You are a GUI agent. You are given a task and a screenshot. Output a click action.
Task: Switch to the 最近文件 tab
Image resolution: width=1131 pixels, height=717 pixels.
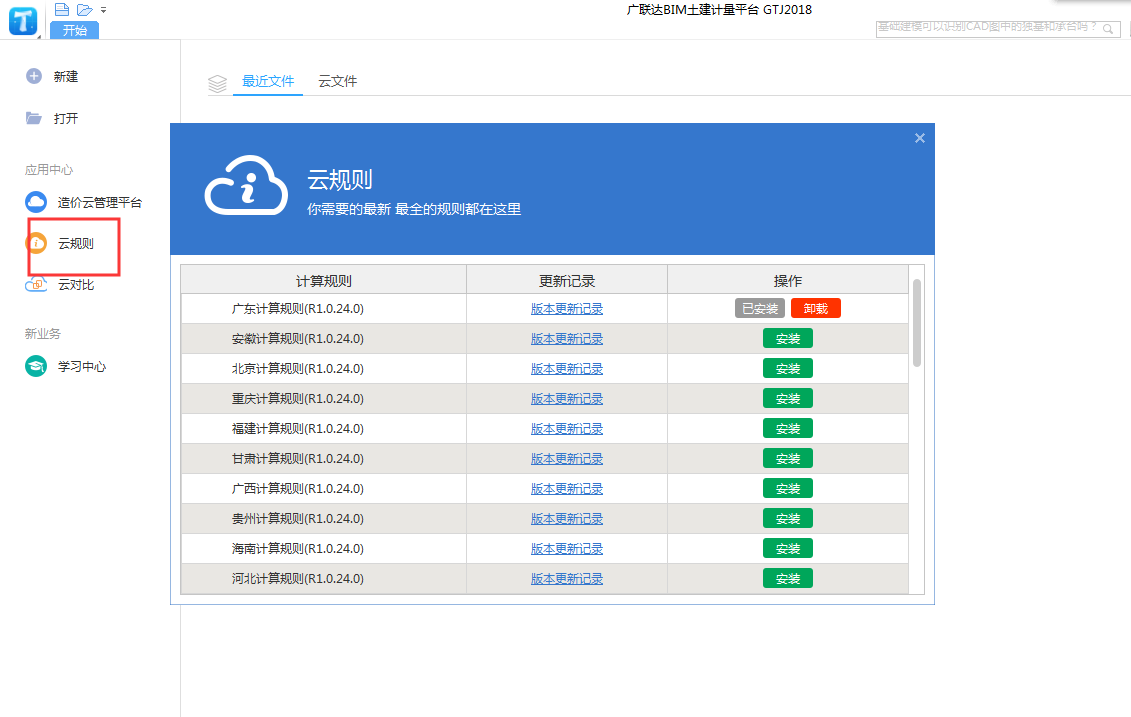click(268, 82)
